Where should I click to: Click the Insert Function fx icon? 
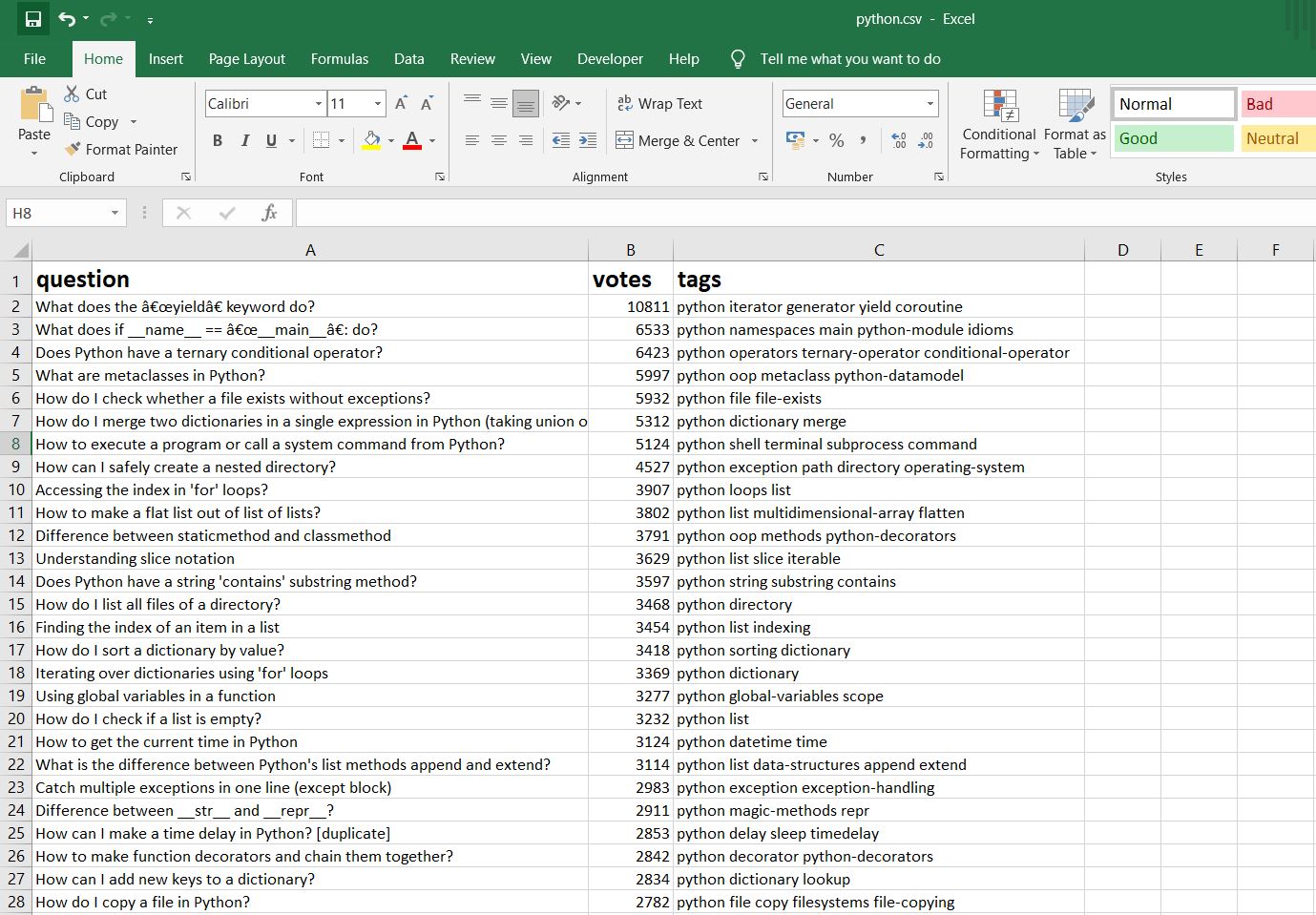269,213
